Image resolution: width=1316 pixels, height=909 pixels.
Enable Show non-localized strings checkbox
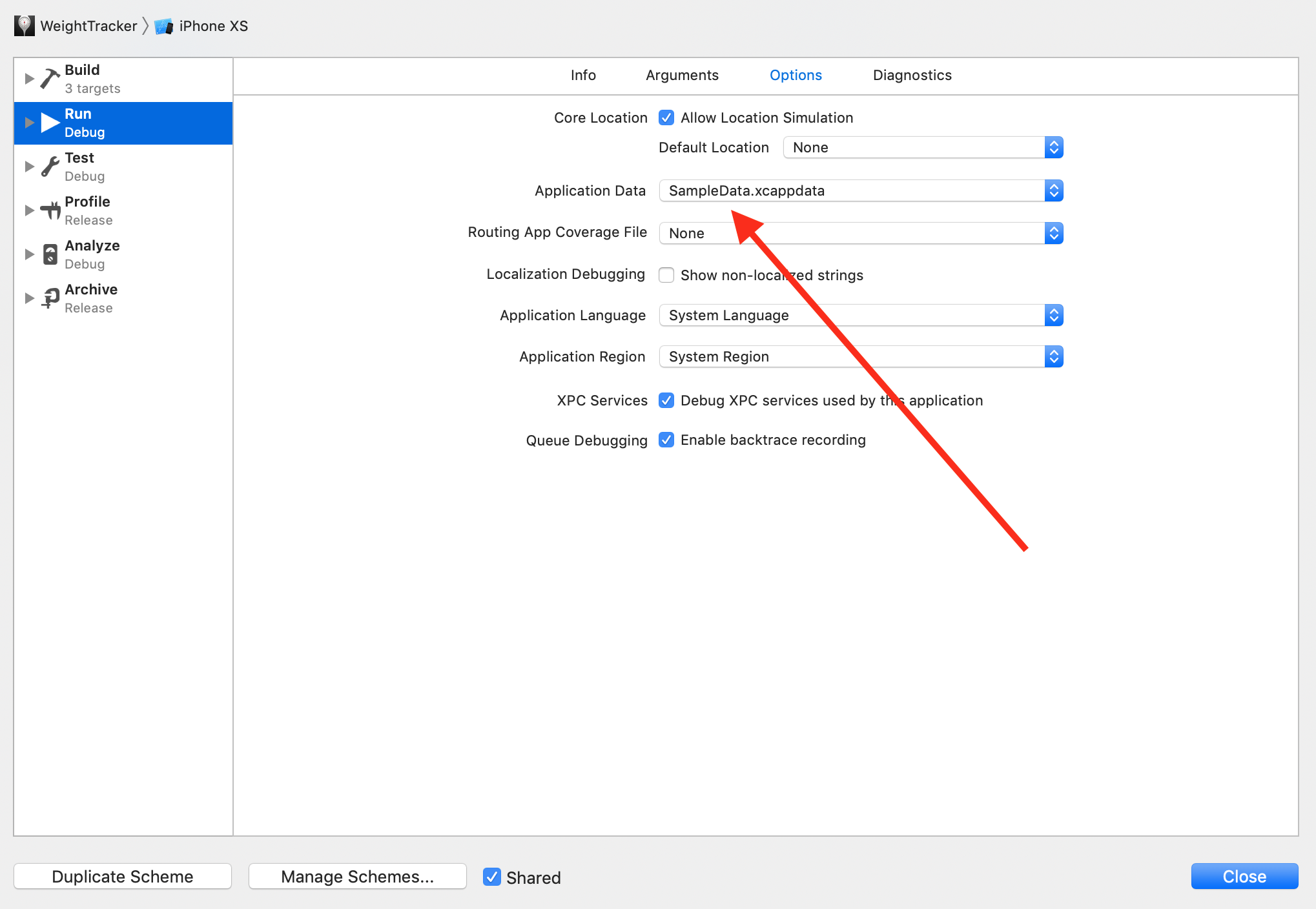[x=666, y=275]
